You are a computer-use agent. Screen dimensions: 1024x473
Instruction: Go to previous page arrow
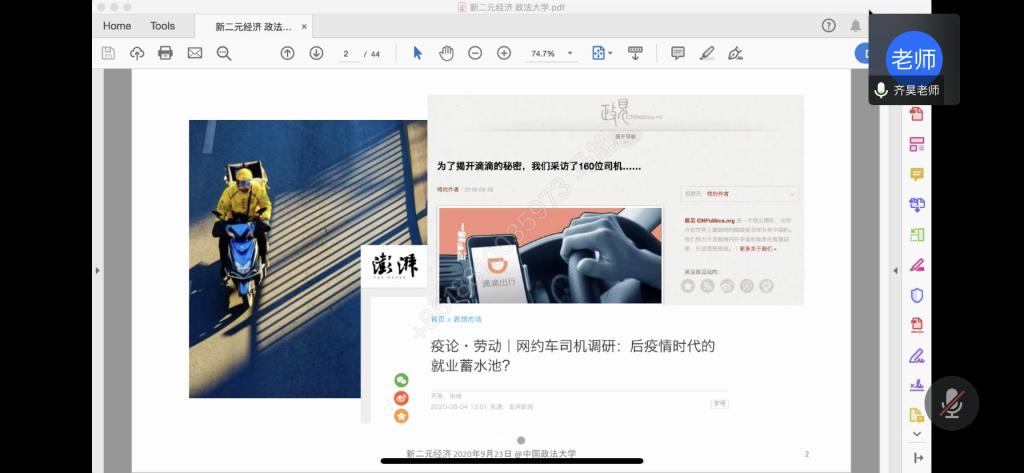click(x=287, y=53)
